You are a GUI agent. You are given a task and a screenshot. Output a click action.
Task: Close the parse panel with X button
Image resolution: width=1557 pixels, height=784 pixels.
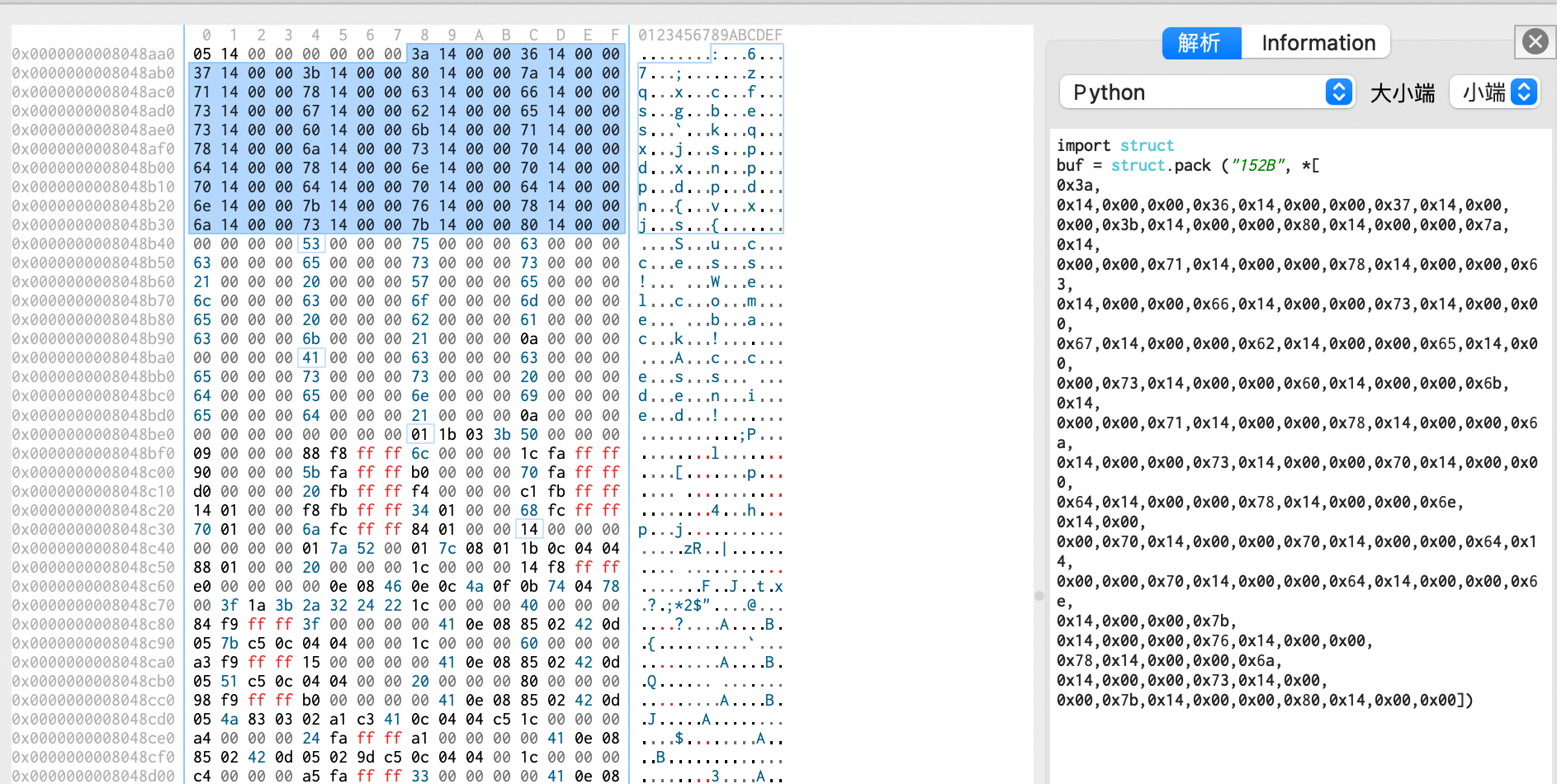point(1535,41)
